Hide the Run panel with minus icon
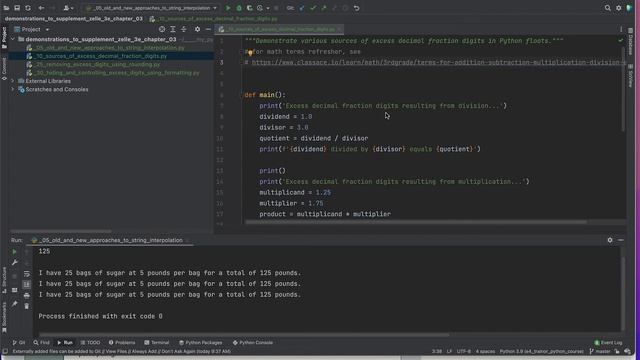Viewport: 640px width, 360px height. pyautogui.click(x=621, y=240)
